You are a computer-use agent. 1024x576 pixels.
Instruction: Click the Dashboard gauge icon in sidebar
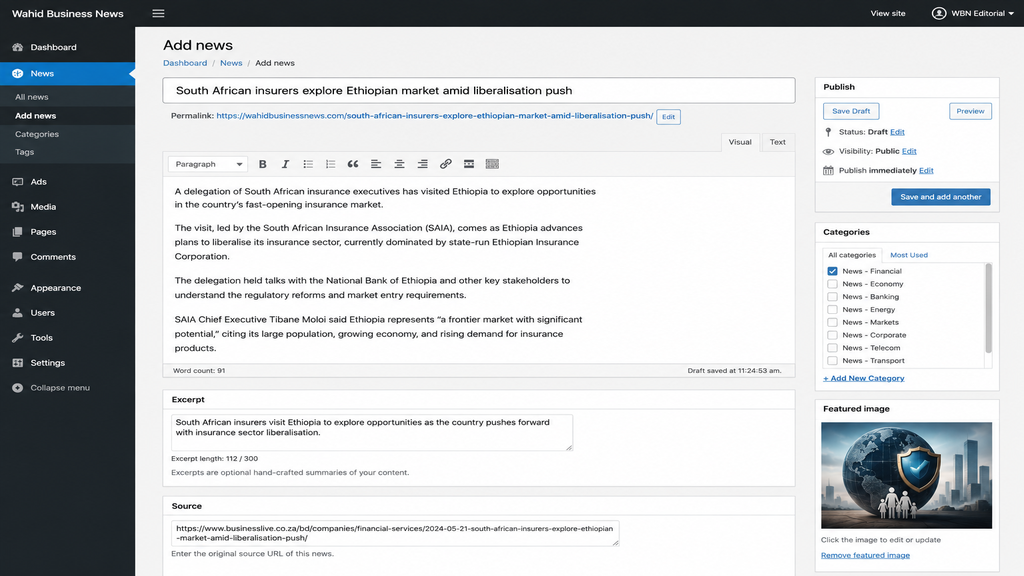tap(18, 47)
